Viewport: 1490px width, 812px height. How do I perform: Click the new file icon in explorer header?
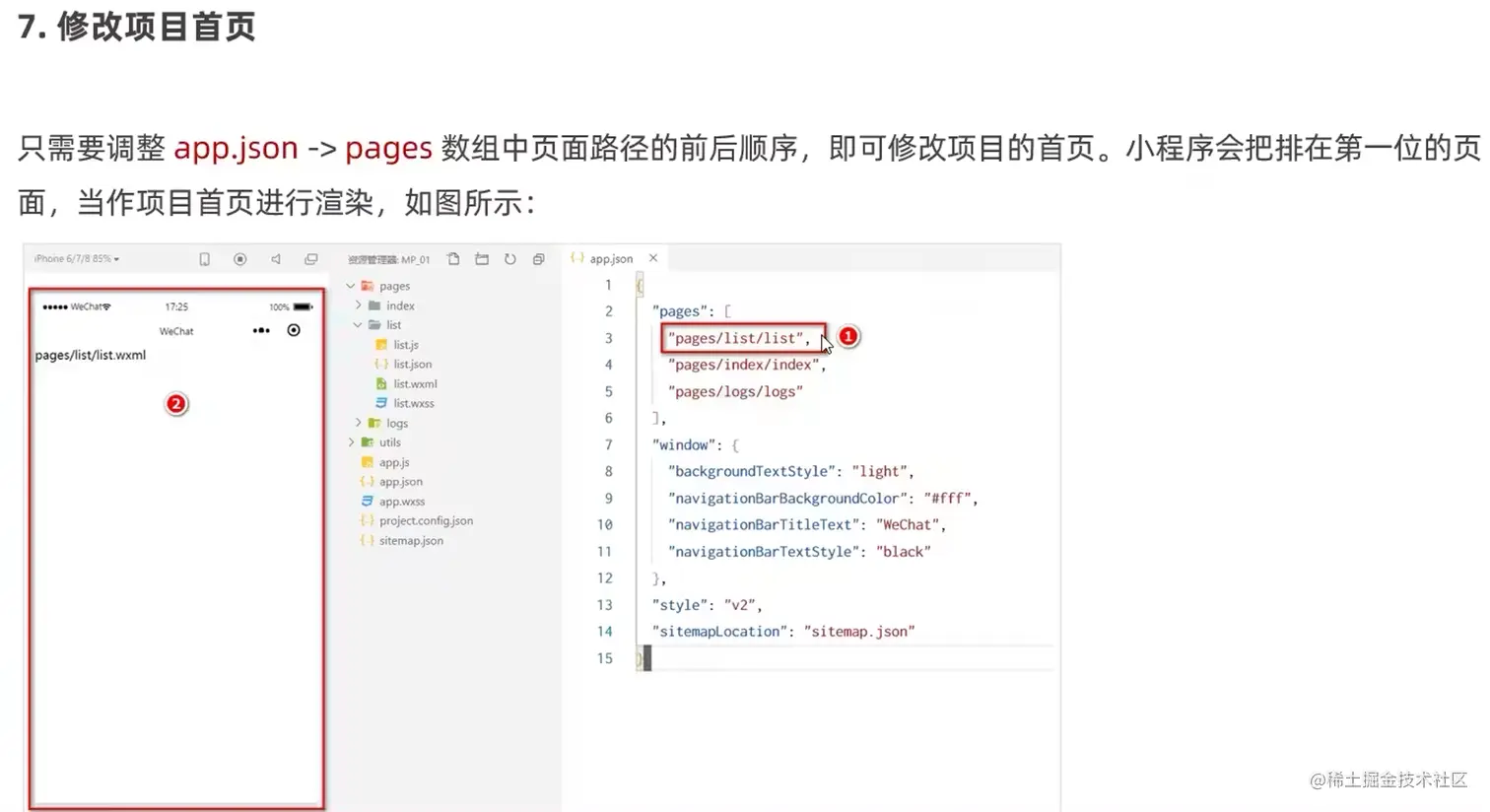pos(453,259)
